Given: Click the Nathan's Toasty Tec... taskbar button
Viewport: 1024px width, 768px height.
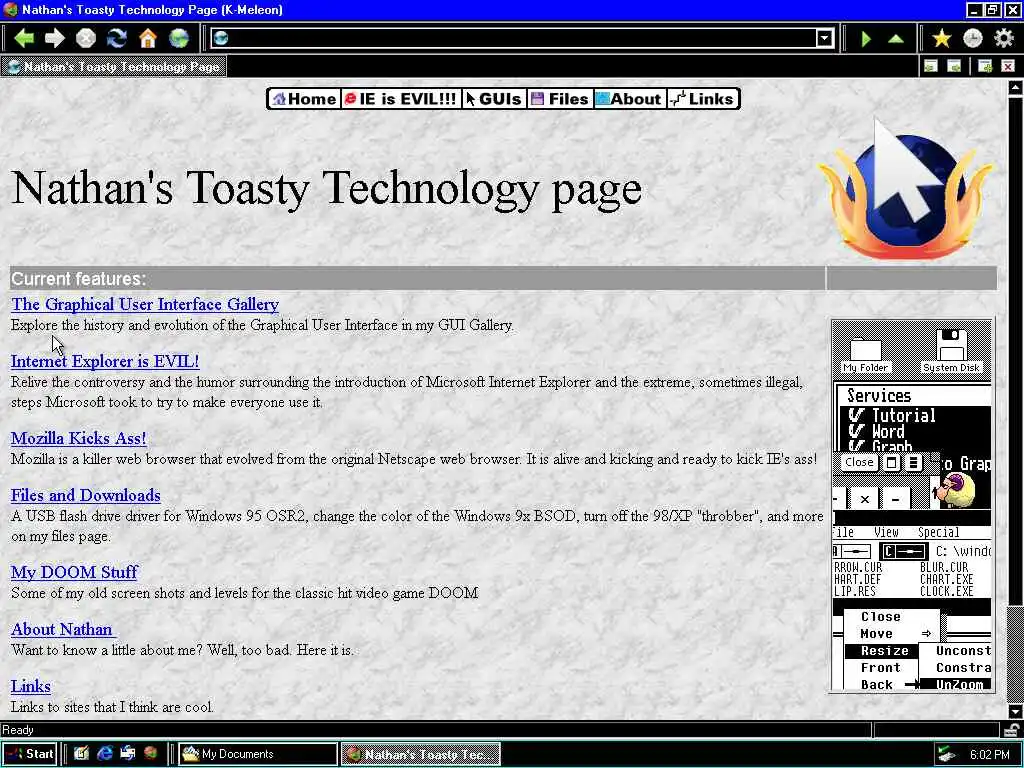Looking at the screenshot, I should coord(421,754).
